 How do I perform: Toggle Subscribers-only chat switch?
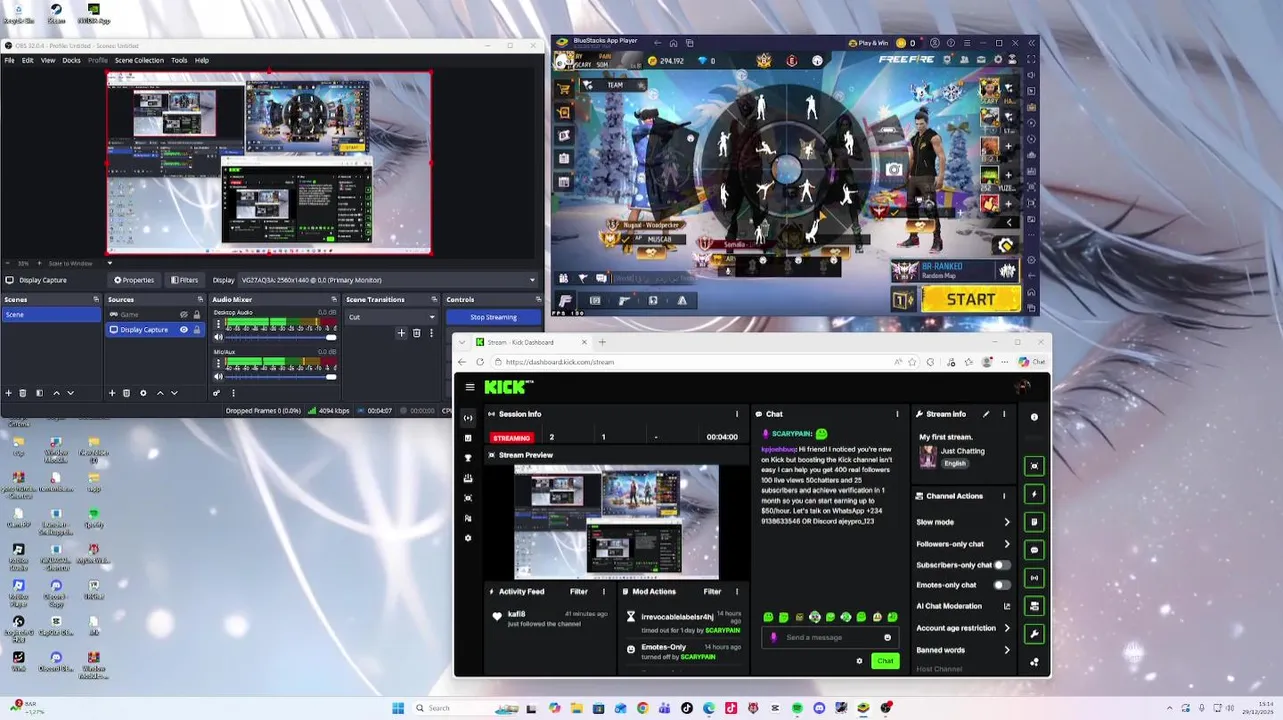[x=1001, y=565]
